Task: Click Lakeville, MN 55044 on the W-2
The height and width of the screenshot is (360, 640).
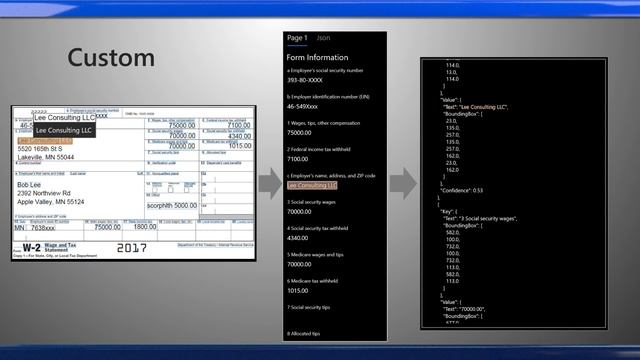Action: click(46, 157)
